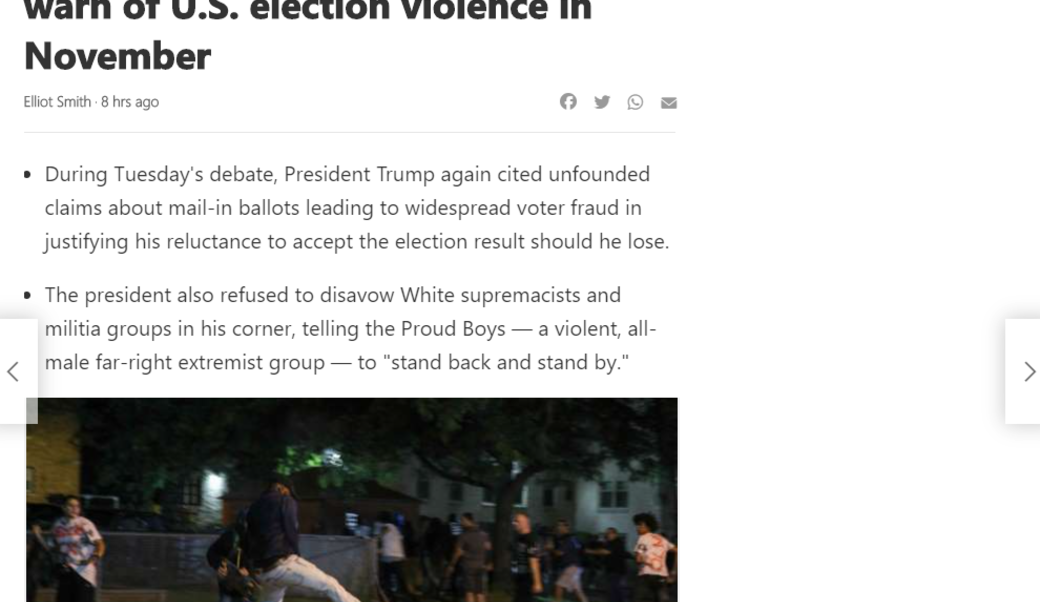Image resolution: width=1040 pixels, height=602 pixels.
Task: Click "President Trump" in the first bullet
Action: coord(359,174)
